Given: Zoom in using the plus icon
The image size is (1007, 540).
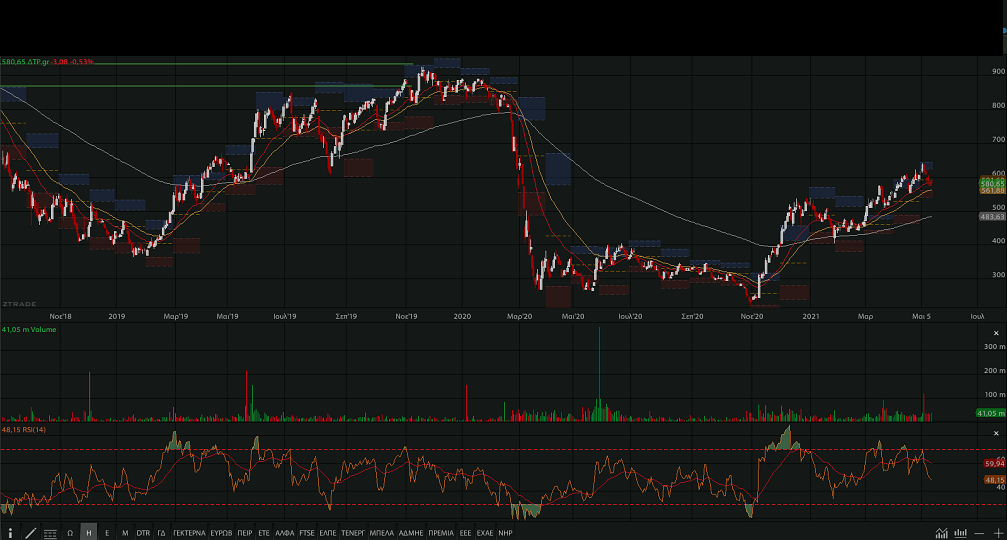Looking at the screenshot, I should pyautogui.click(x=997, y=532).
